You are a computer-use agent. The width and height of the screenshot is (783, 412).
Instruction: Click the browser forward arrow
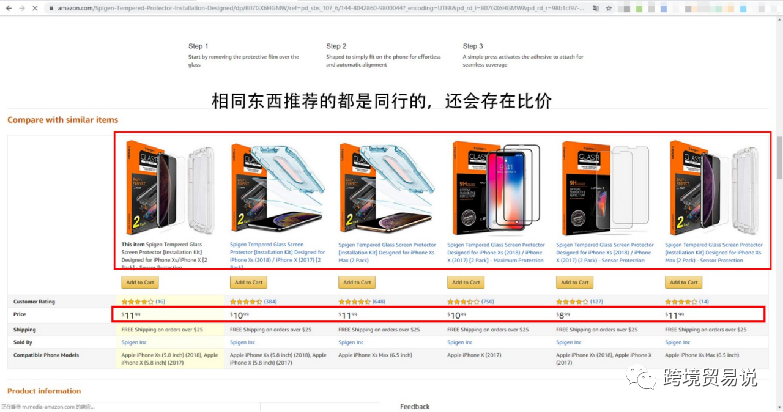(22, 8)
